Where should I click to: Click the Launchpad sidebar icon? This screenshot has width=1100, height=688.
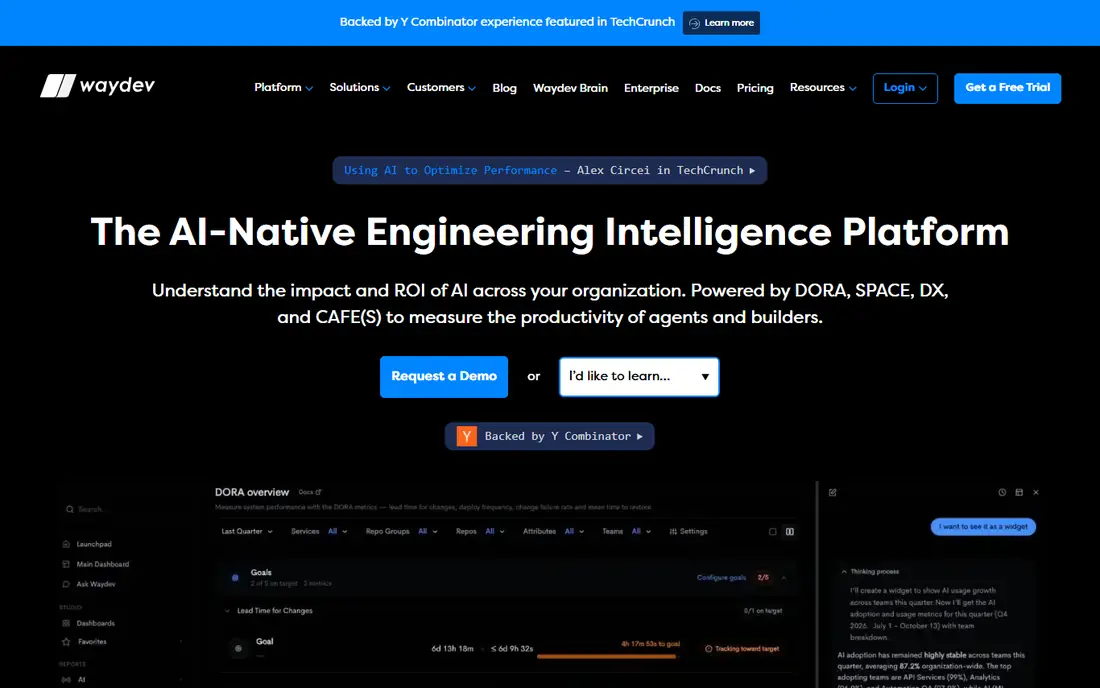(66, 544)
